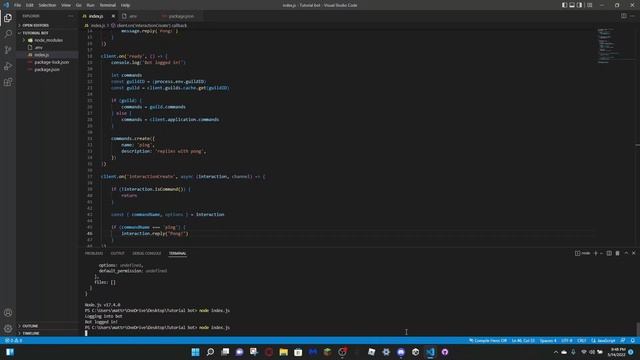
Task: Switch to the Output panel tab
Action: (x=118, y=253)
